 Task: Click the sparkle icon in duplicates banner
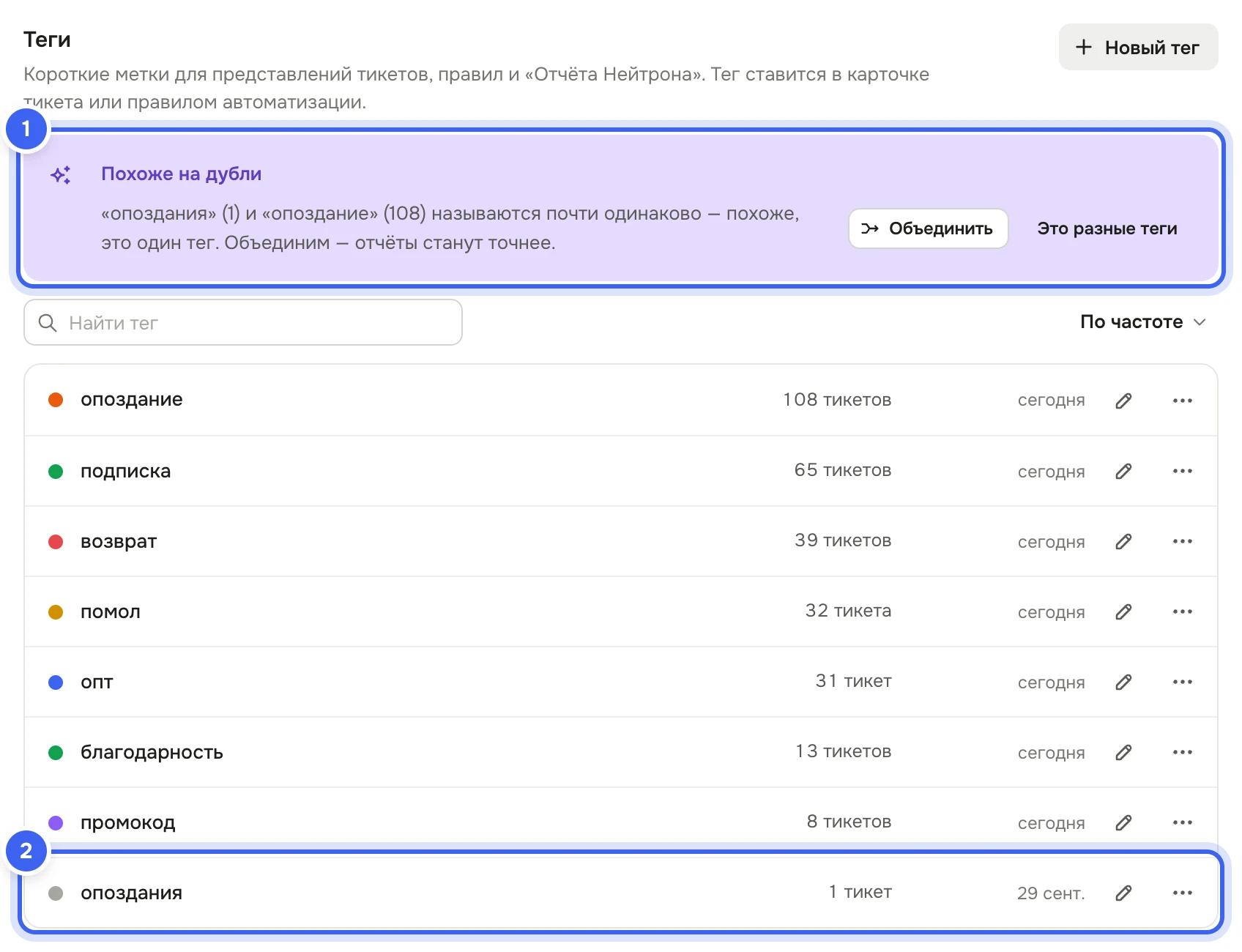coord(61,175)
